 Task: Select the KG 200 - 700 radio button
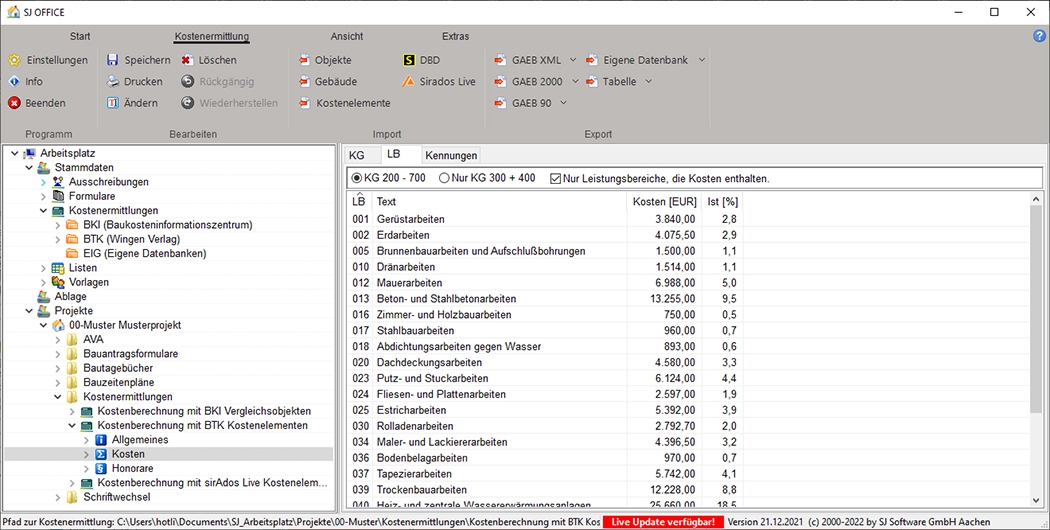[x=357, y=178]
